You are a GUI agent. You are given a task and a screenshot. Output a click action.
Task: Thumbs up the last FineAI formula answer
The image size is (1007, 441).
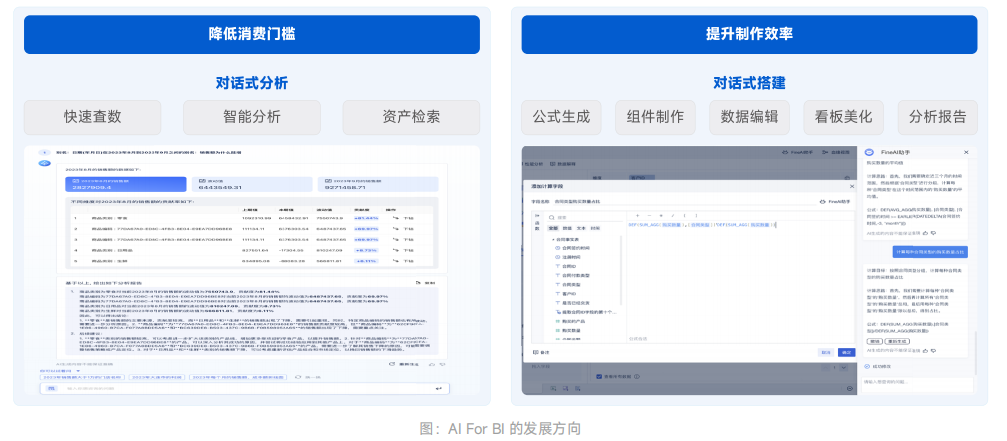coord(925,350)
